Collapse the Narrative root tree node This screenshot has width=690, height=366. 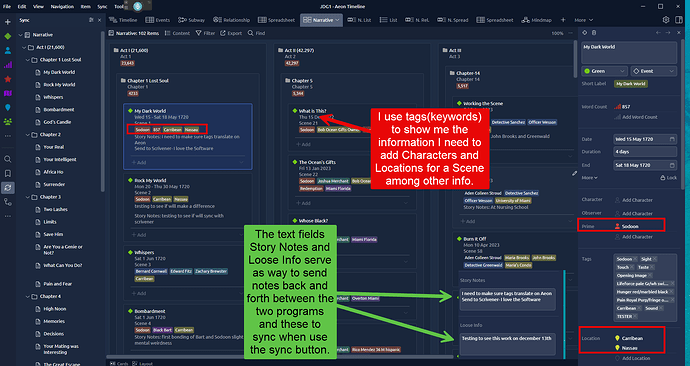(20, 35)
